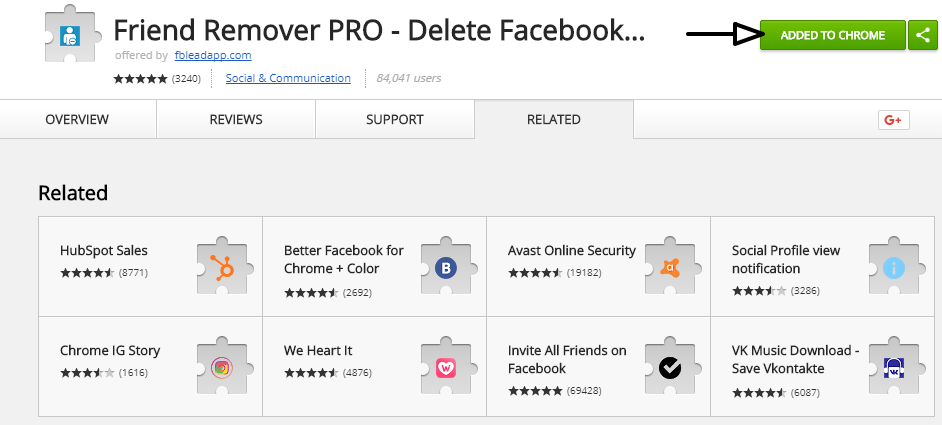Click the (6087) VK Music Download review count
This screenshot has height=425, width=942.
(805, 393)
